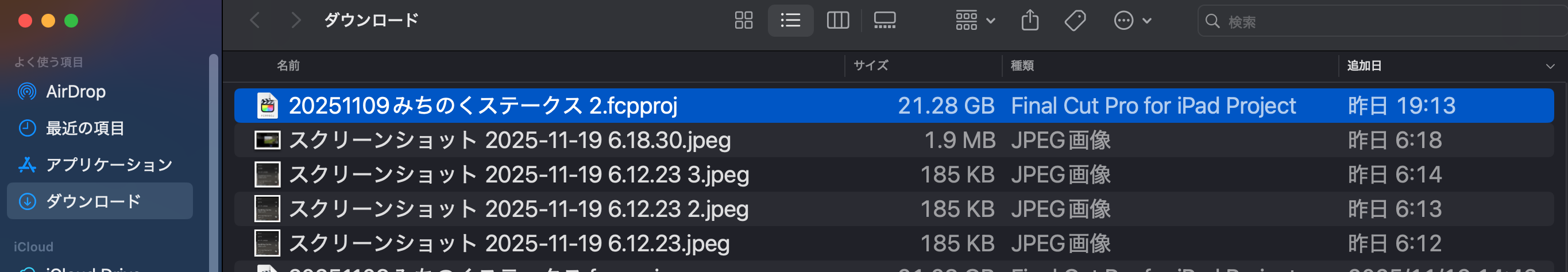Open the more actions ellipsis menu

[x=1132, y=21]
